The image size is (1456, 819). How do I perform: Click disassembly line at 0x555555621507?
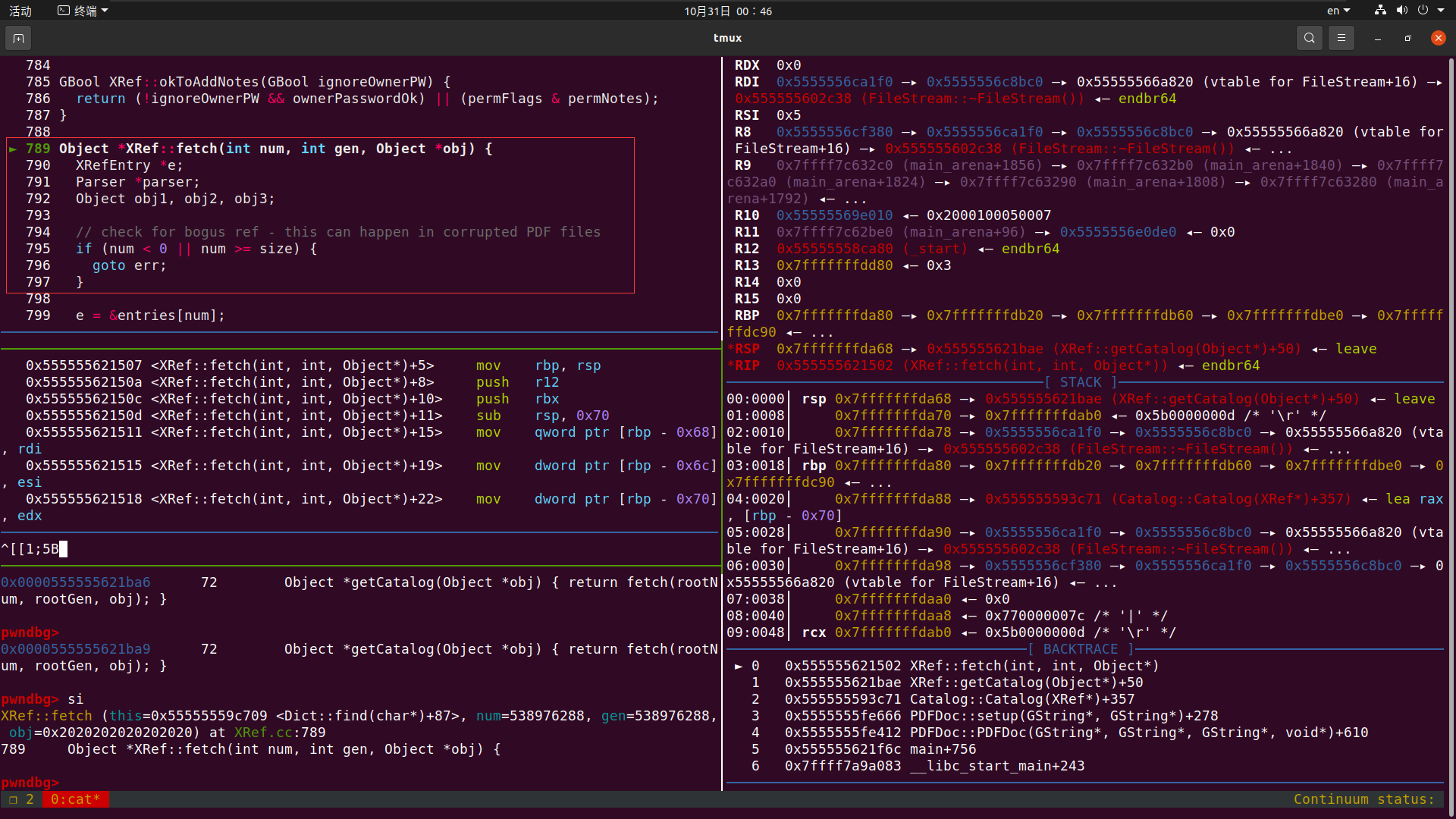313,366
